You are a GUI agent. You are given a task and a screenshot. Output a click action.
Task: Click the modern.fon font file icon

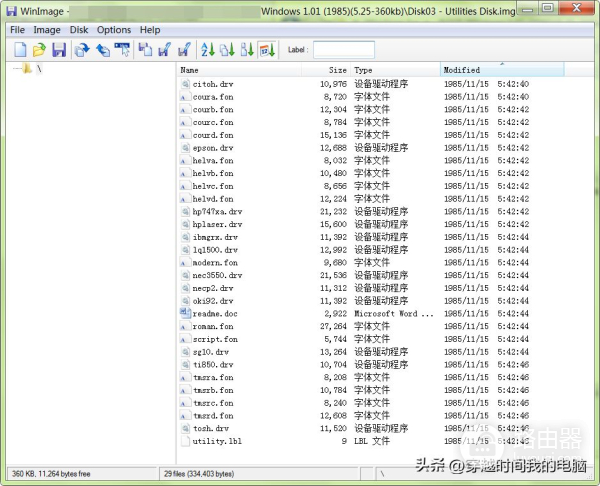pyautogui.click(x=185, y=262)
